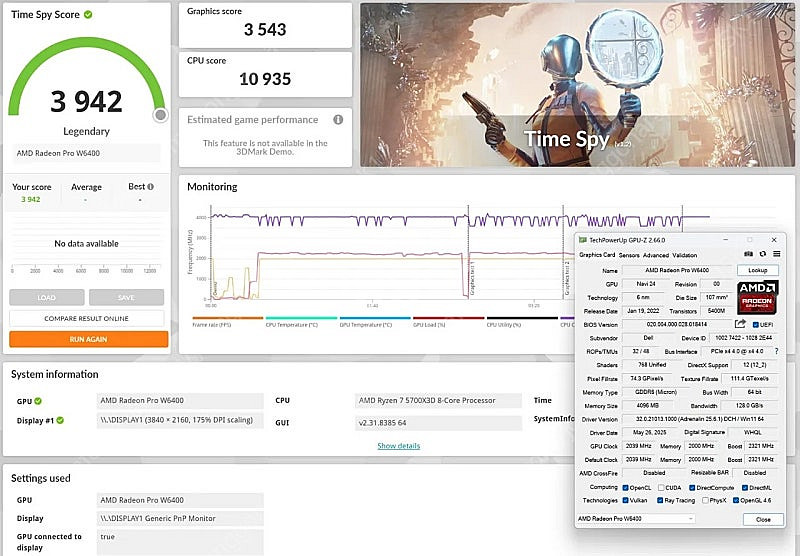Click the gray knob on the score gauge
This screenshot has width=800, height=556.
pyautogui.click(x=160, y=115)
